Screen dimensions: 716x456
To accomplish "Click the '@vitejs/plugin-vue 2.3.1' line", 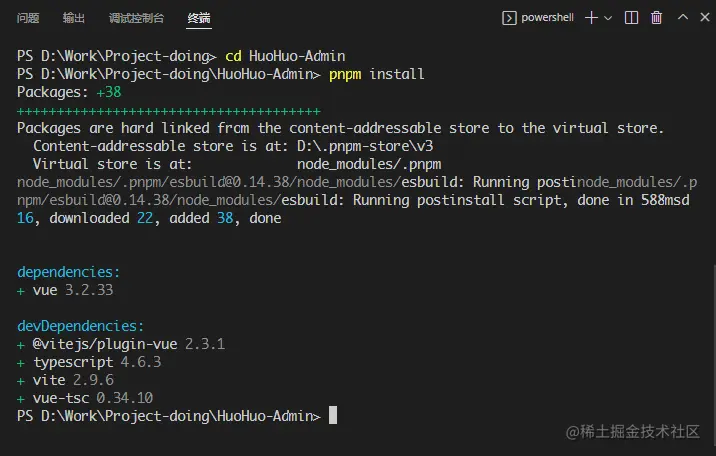I will coord(121,344).
